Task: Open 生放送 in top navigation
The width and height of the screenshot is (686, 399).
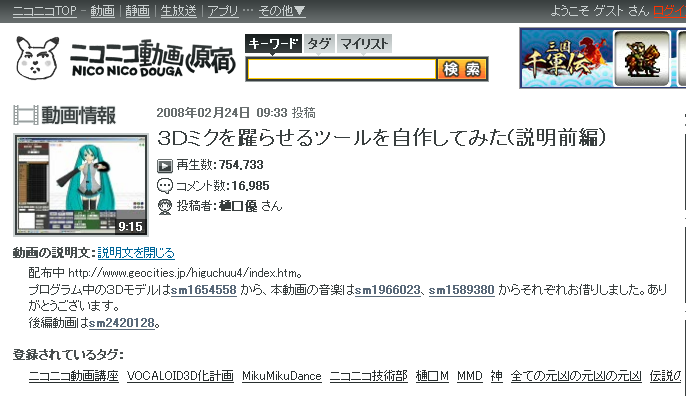Action: click(x=178, y=10)
